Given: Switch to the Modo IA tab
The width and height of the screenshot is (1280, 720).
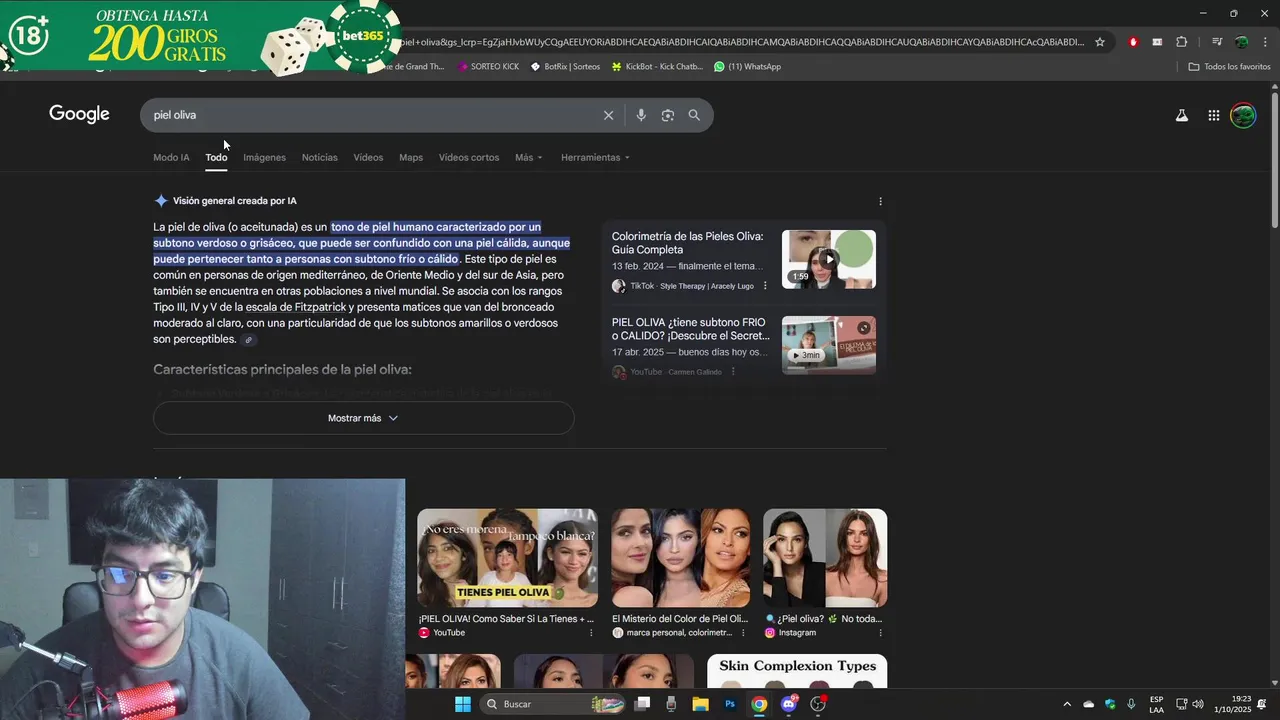Looking at the screenshot, I should coord(171,158).
